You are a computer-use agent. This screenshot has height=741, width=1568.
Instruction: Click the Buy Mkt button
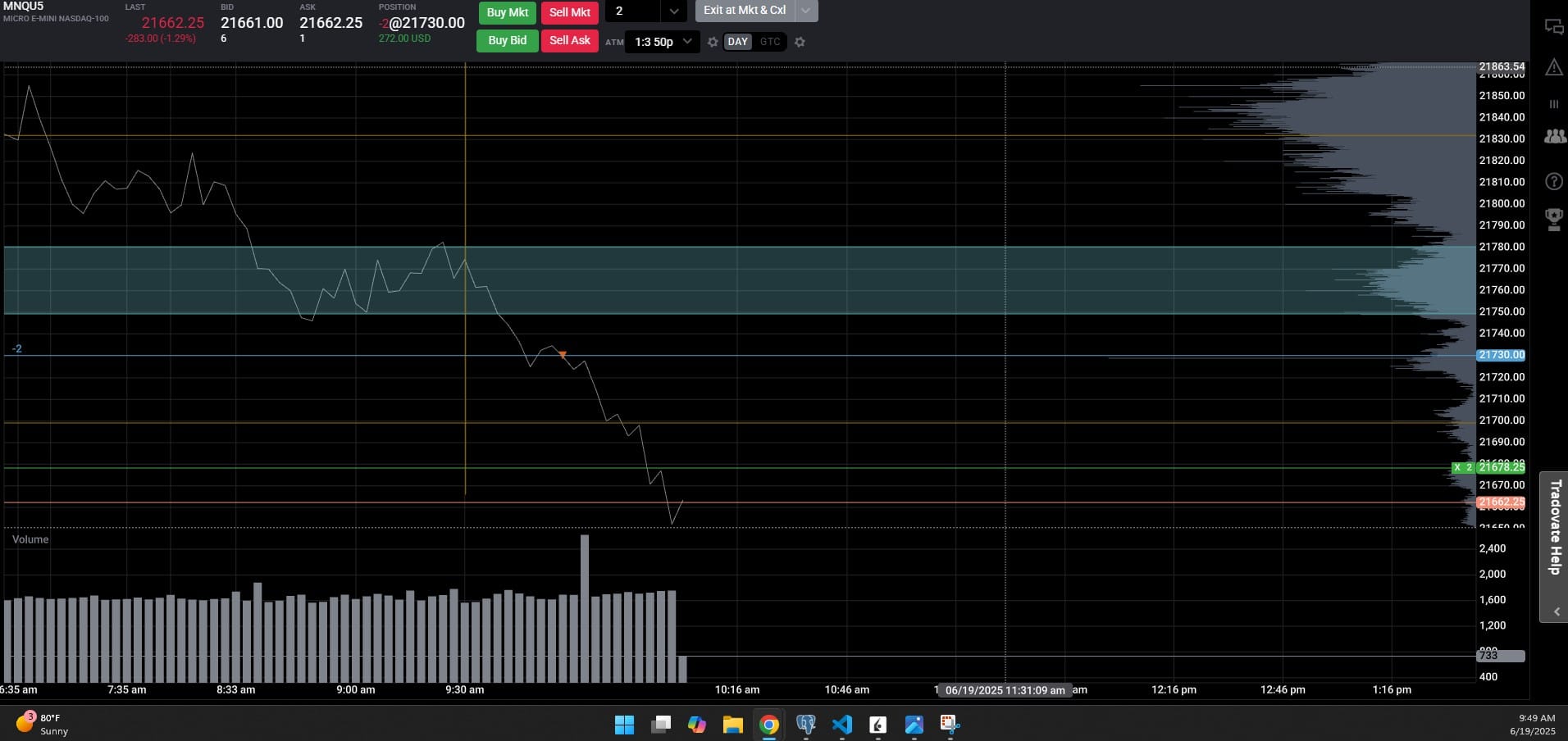click(507, 12)
